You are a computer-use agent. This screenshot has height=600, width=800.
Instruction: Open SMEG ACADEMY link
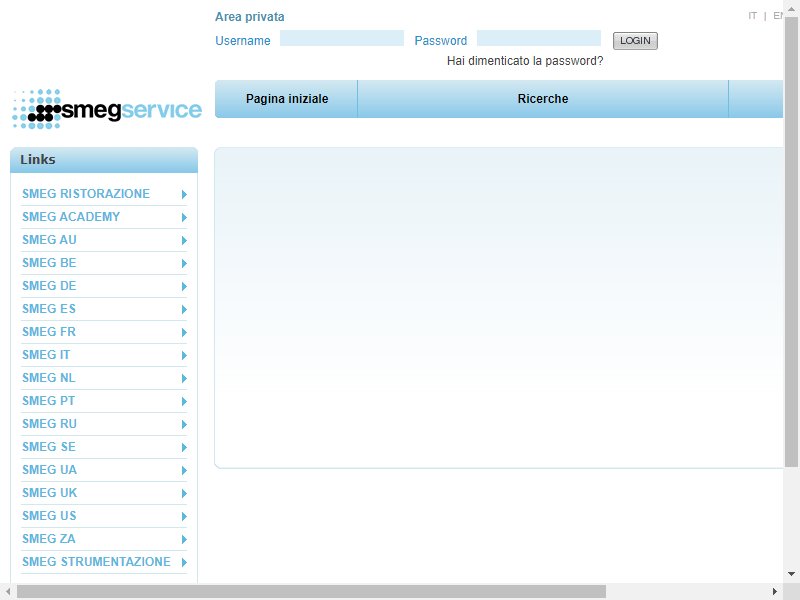tap(71, 217)
